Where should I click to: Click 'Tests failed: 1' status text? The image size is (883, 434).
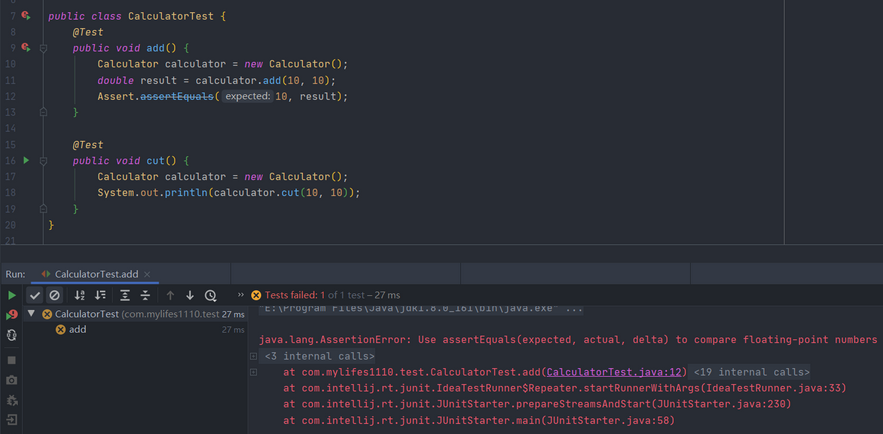pyautogui.click(x=295, y=295)
